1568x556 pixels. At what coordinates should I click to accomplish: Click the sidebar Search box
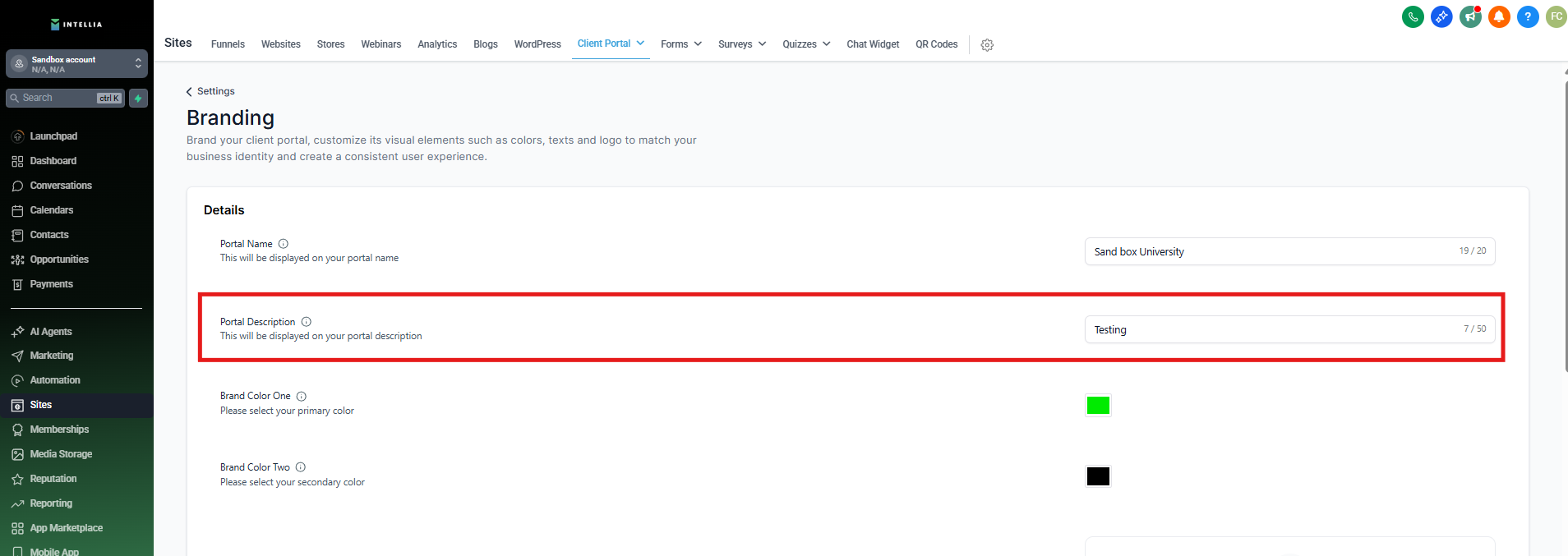65,99
